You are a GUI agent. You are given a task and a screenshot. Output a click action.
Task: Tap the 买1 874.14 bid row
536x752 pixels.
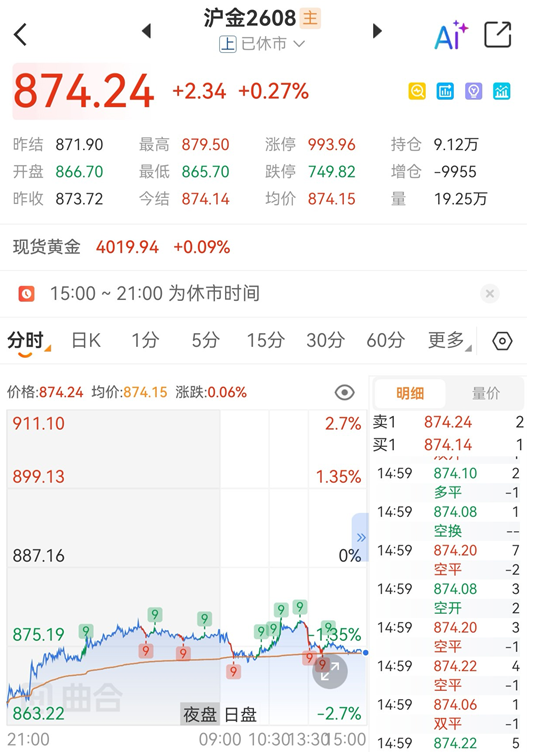448,445
